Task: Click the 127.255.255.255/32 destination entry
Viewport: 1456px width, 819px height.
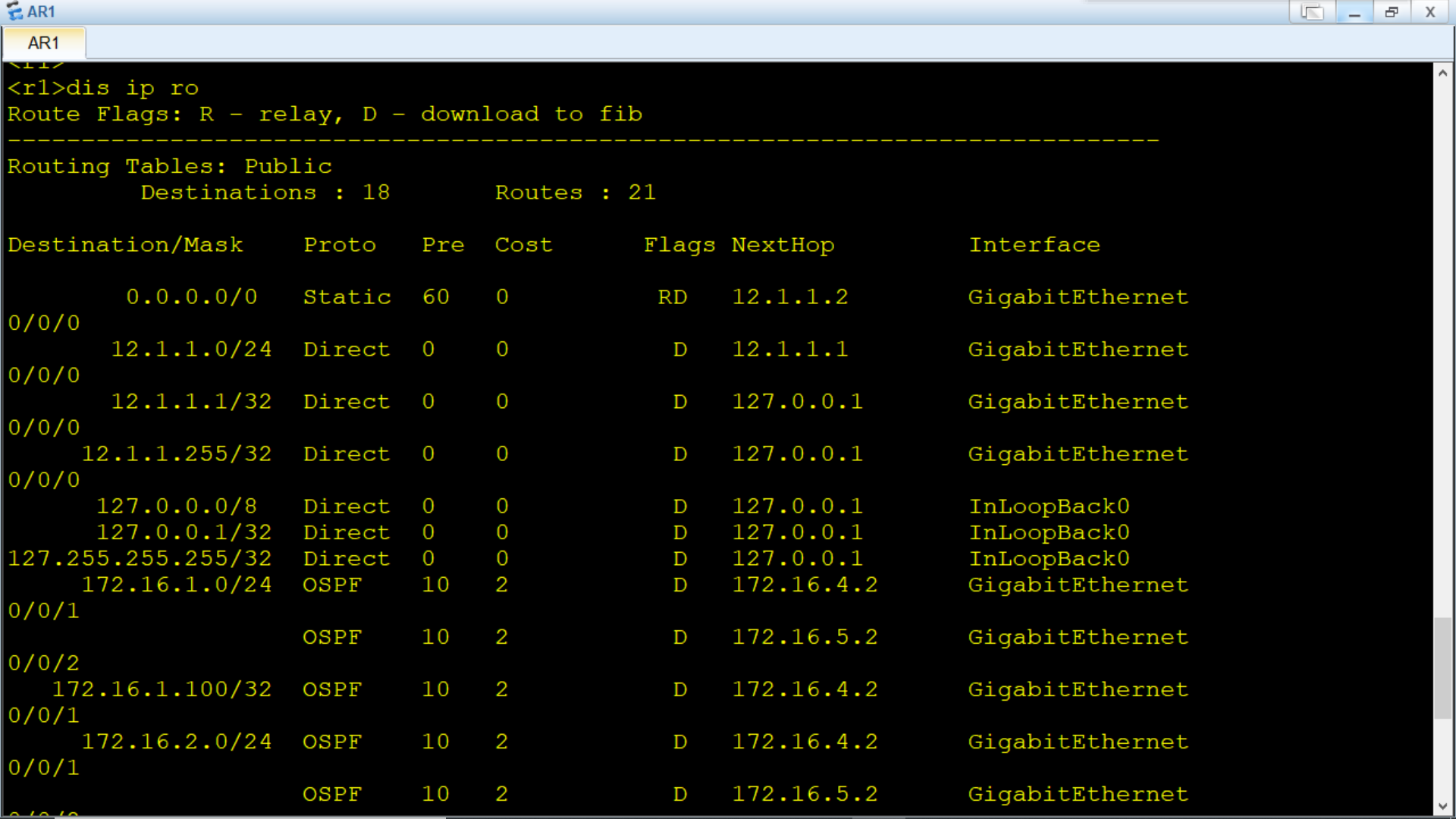Action: pos(140,559)
